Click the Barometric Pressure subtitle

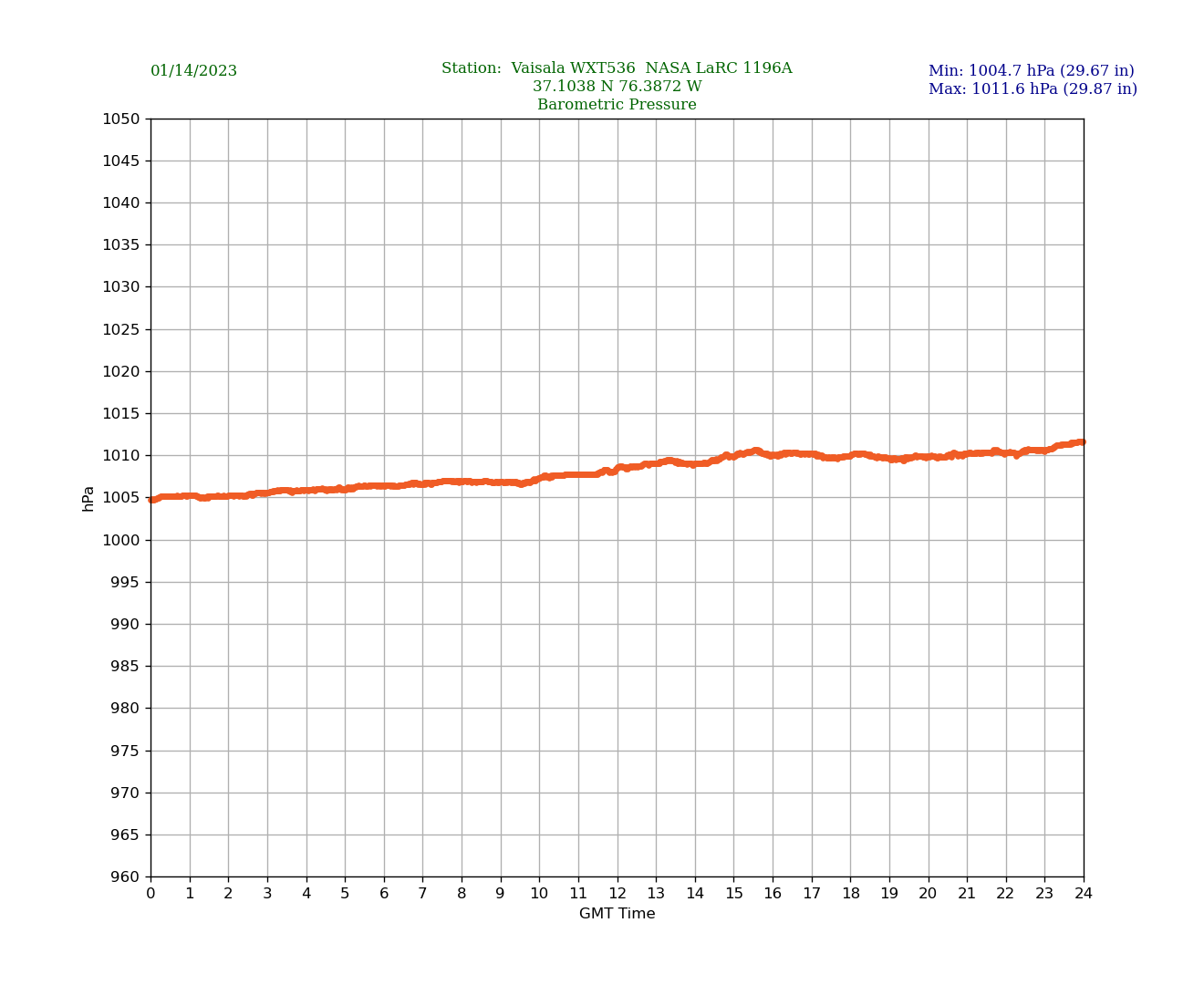617,105
